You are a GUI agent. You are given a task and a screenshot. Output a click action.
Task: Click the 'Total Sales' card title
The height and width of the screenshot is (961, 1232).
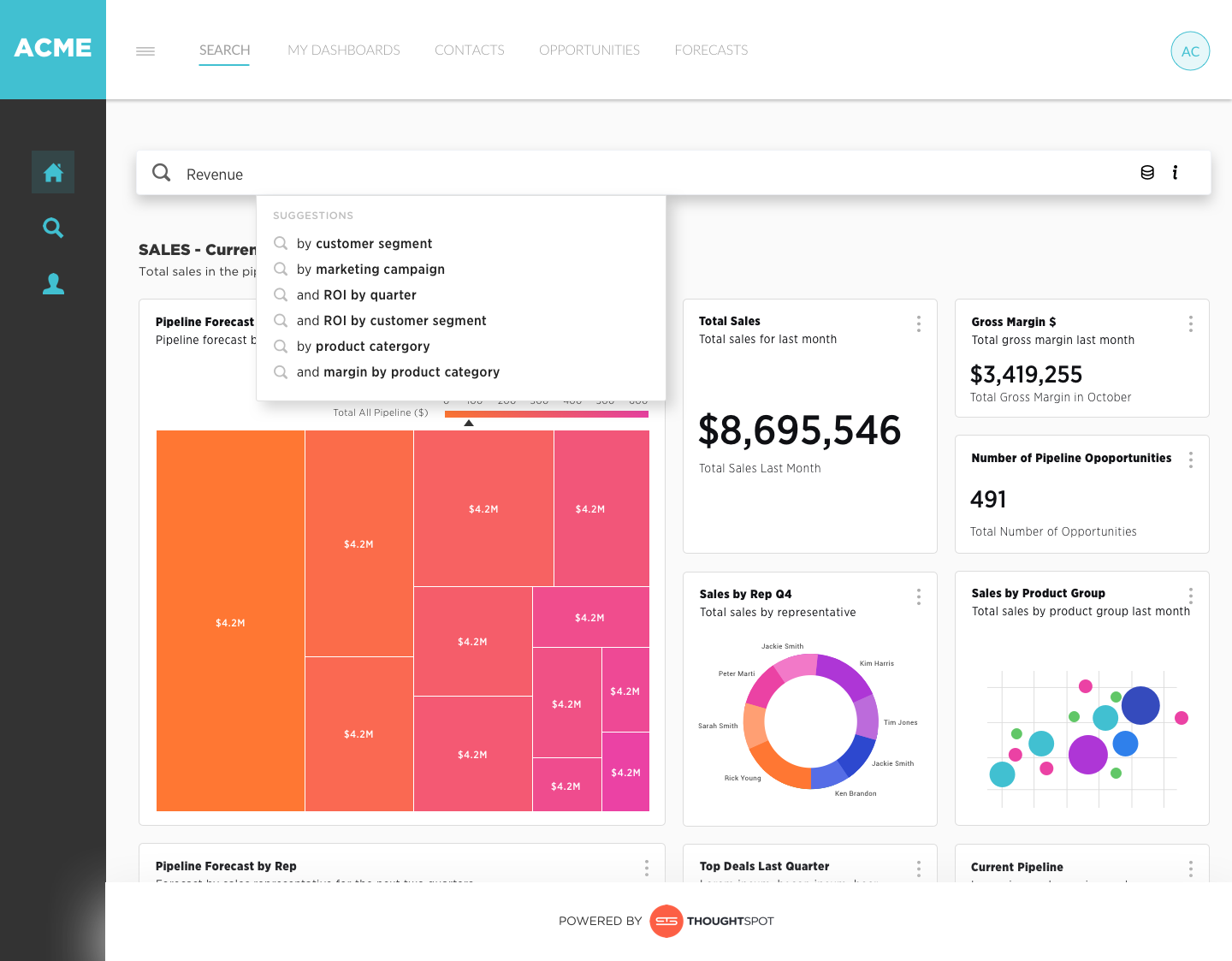pos(730,321)
